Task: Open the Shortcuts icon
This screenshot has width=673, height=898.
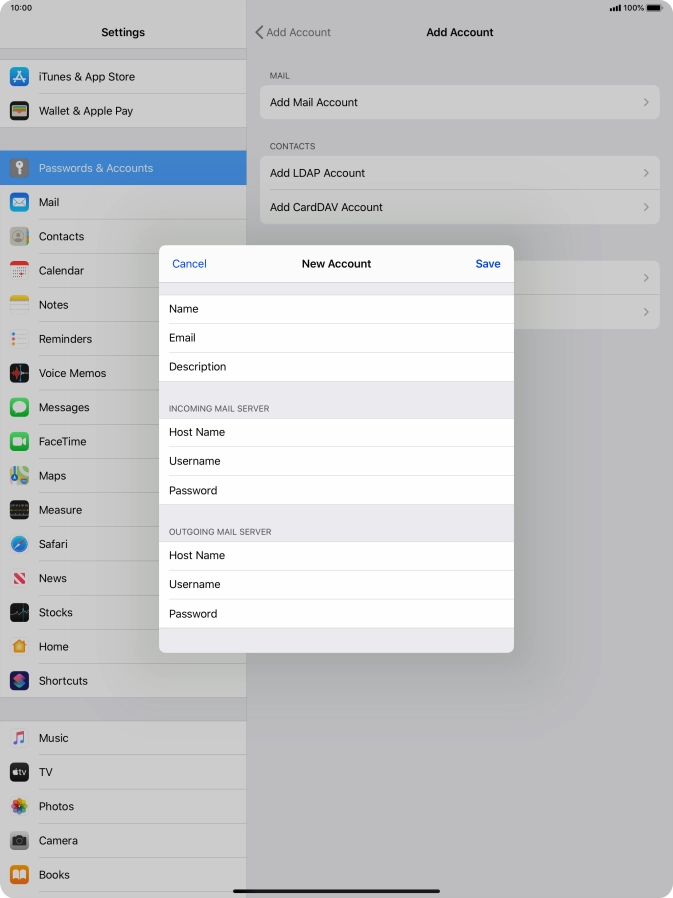Action: 19,681
